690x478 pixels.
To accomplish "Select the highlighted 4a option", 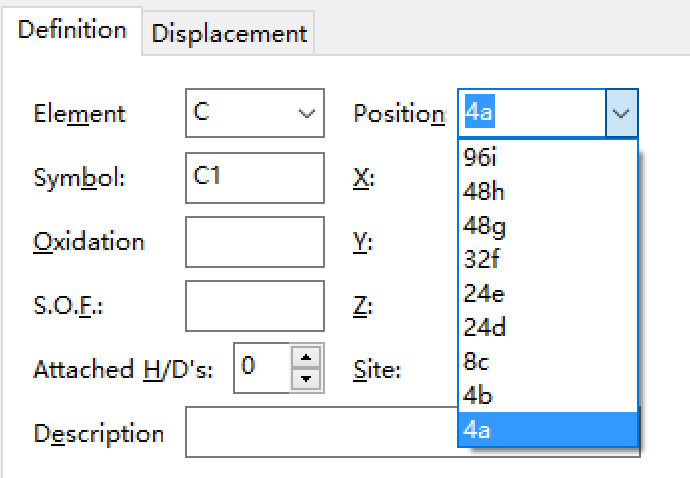I will (547, 430).
